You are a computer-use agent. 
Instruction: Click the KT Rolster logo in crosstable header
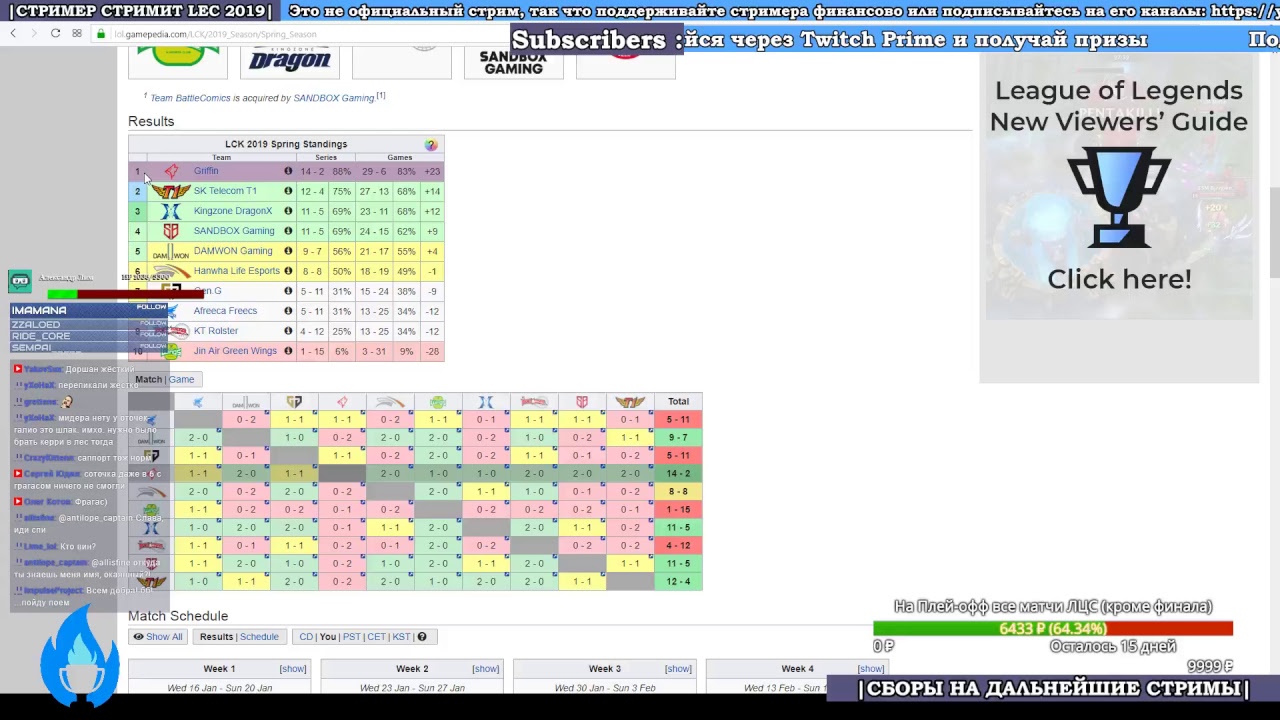(x=534, y=402)
